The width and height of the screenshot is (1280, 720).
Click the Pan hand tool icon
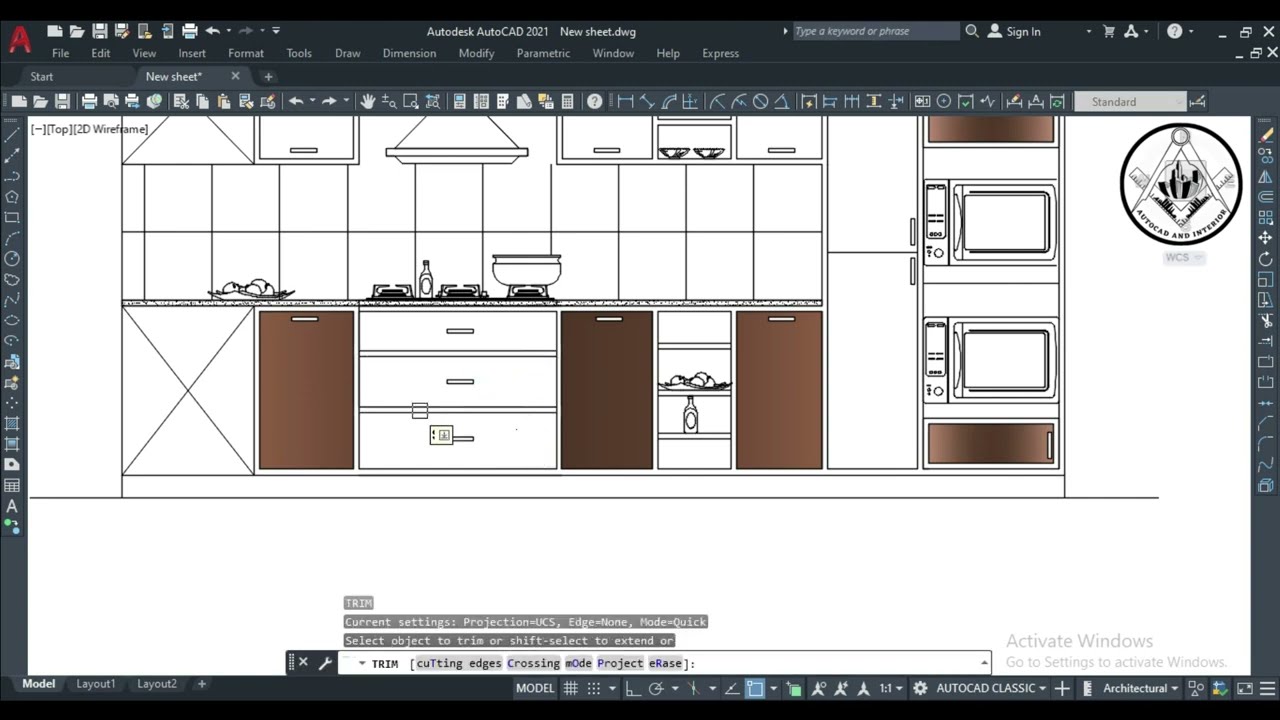[368, 101]
